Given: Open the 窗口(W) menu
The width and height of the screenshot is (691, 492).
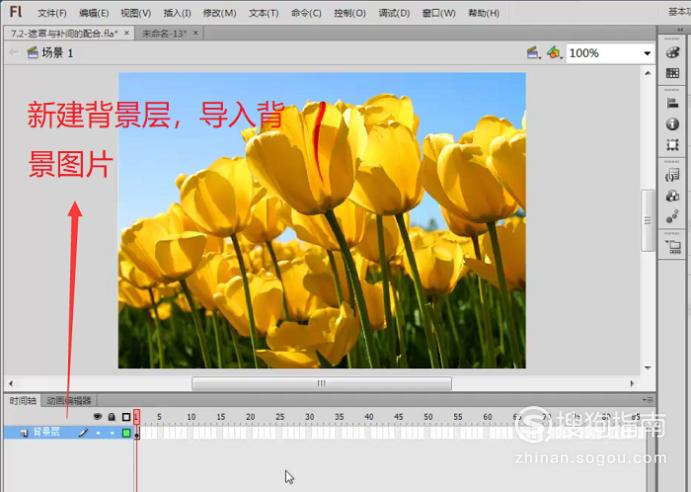Looking at the screenshot, I should pos(438,13).
